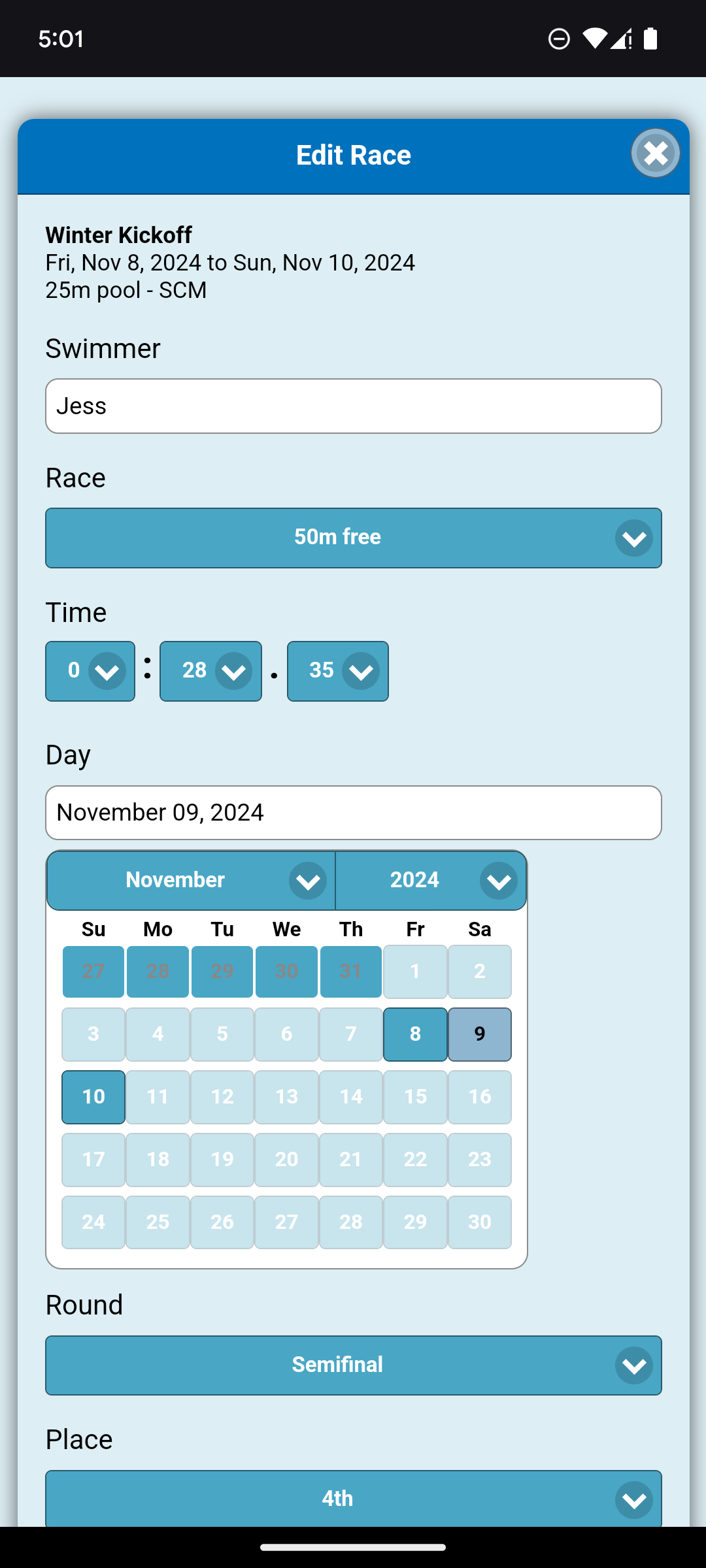Open the Race dropdown showing 50m free
The width and height of the screenshot is (706, 1568).
(x=353, y=538)
